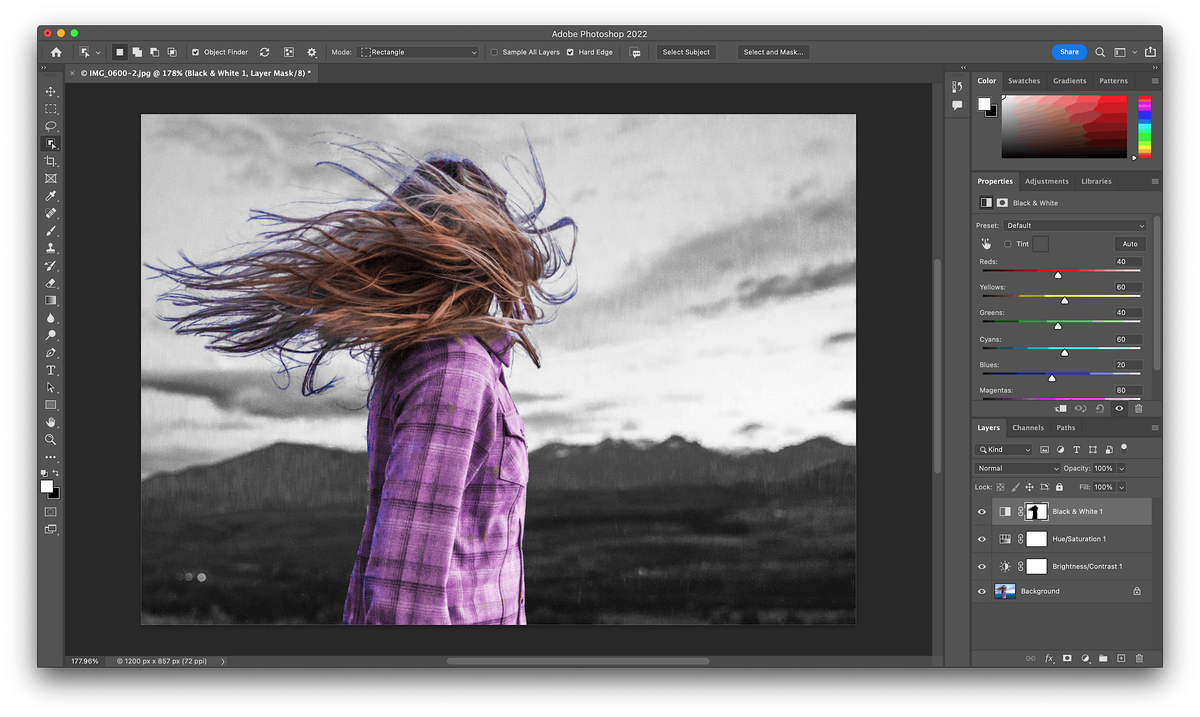1200x717 pixels.
Task: Click the Auto button in Black & White properties
Action: pyautogui.click(x=1129, y=243)
